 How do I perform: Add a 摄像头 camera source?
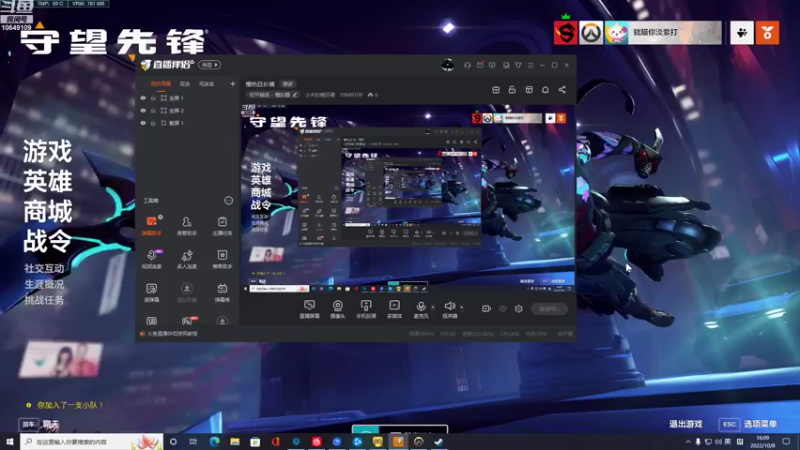(x=337, y=309)
